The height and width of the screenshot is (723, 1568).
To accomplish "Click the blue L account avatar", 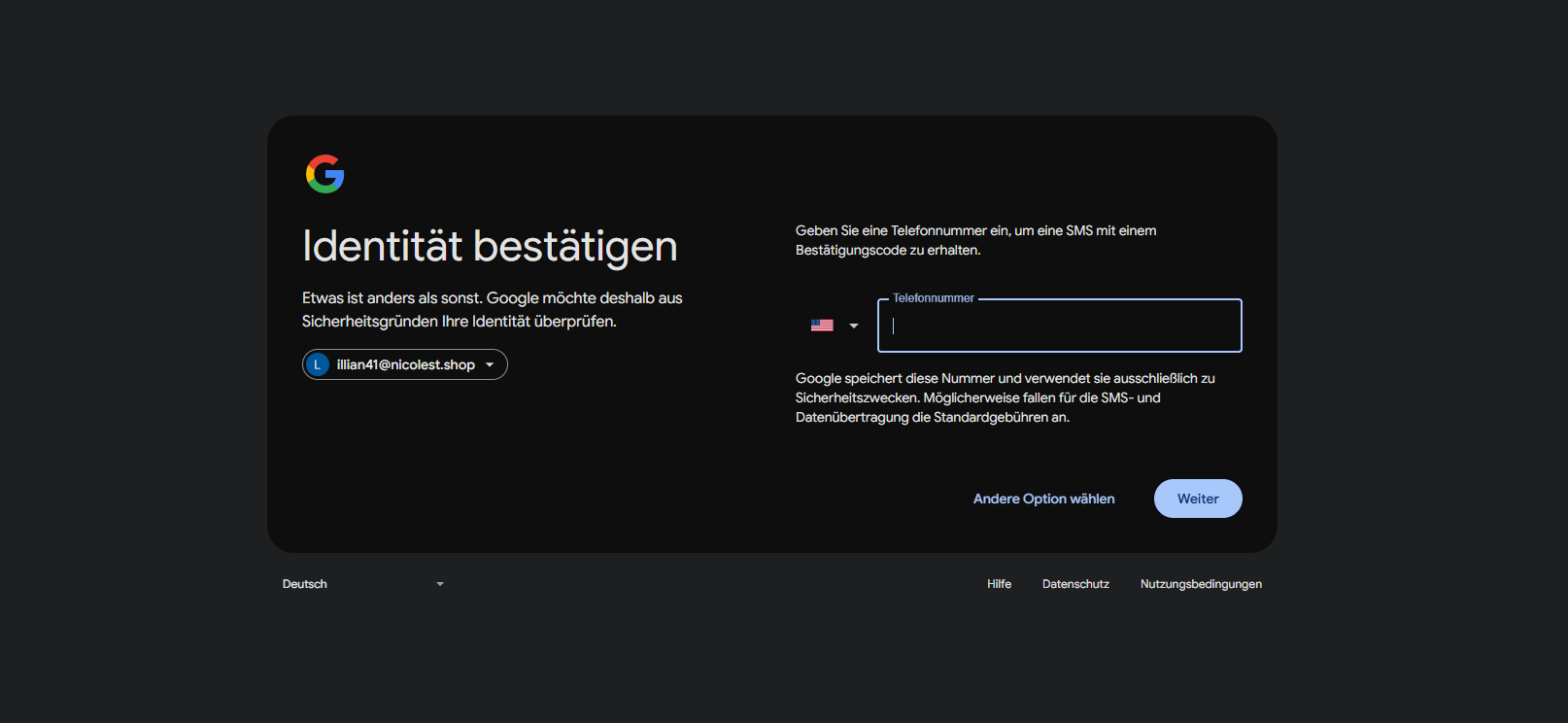I will [317, 364].
